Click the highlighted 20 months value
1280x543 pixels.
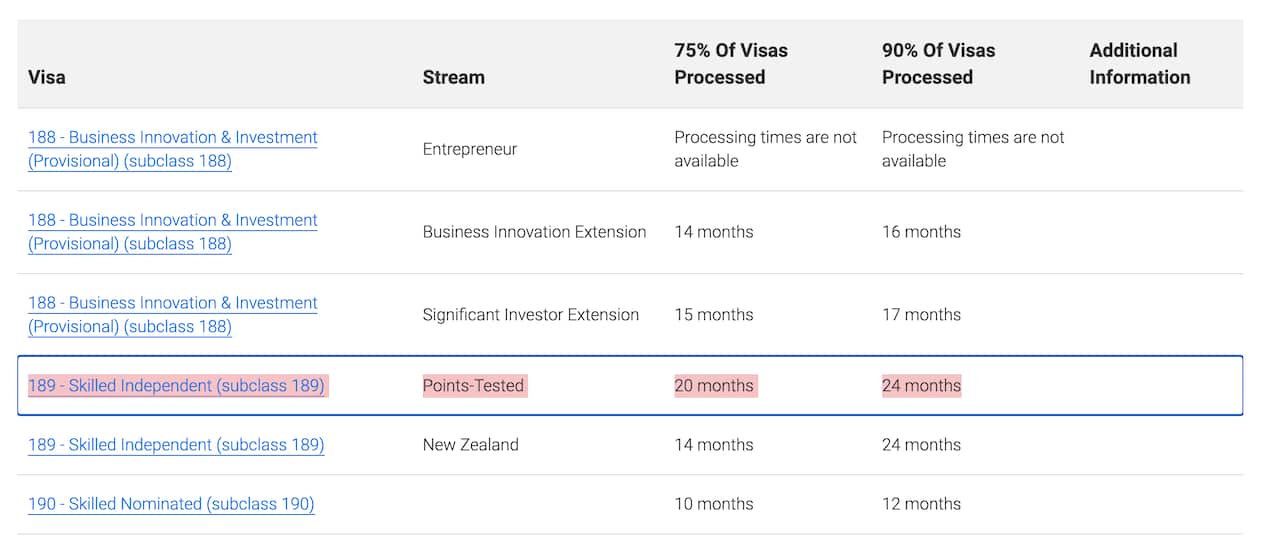(x=714, y=386)
